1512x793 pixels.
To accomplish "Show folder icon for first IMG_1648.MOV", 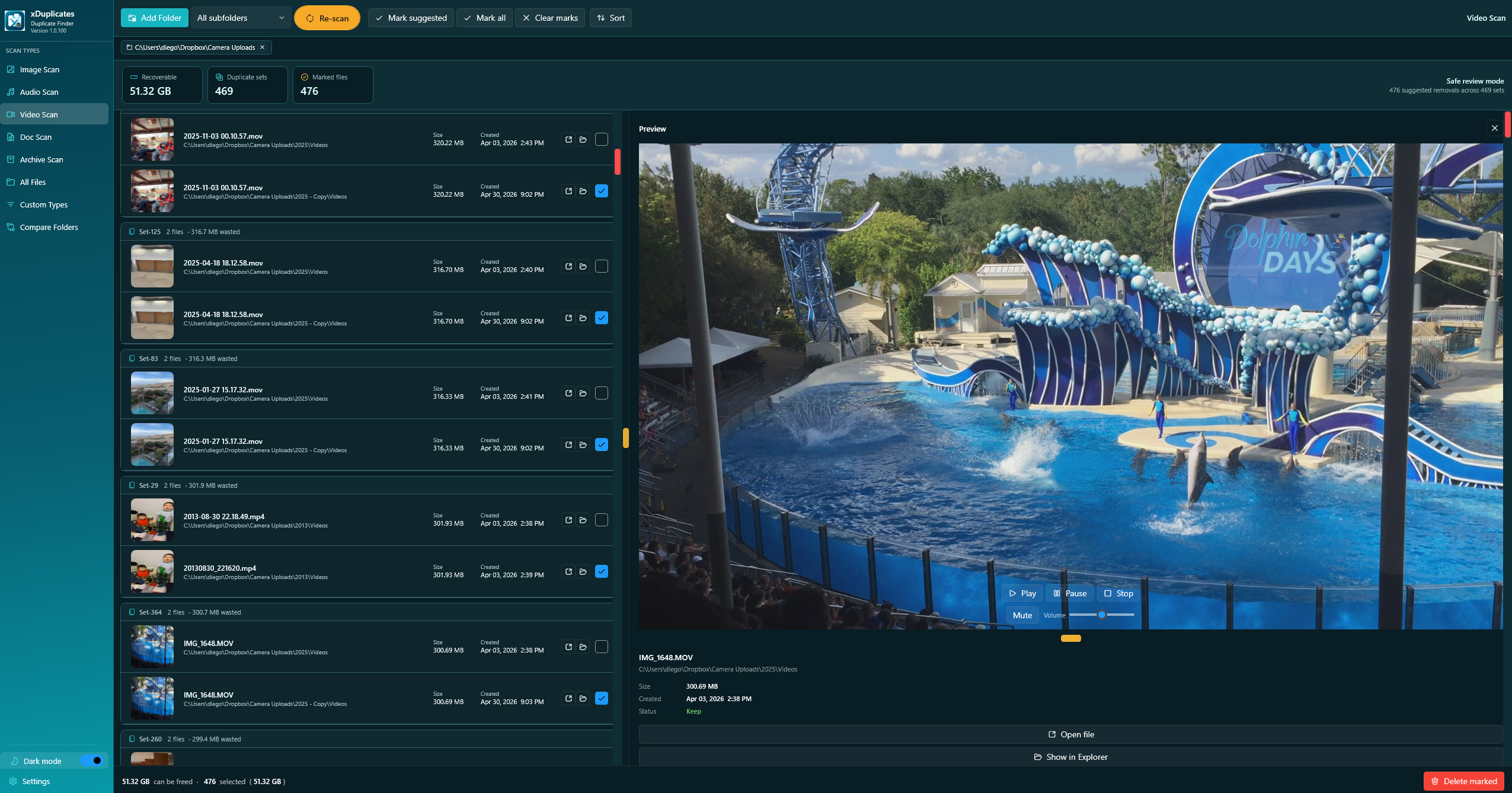I will [583, 647].
